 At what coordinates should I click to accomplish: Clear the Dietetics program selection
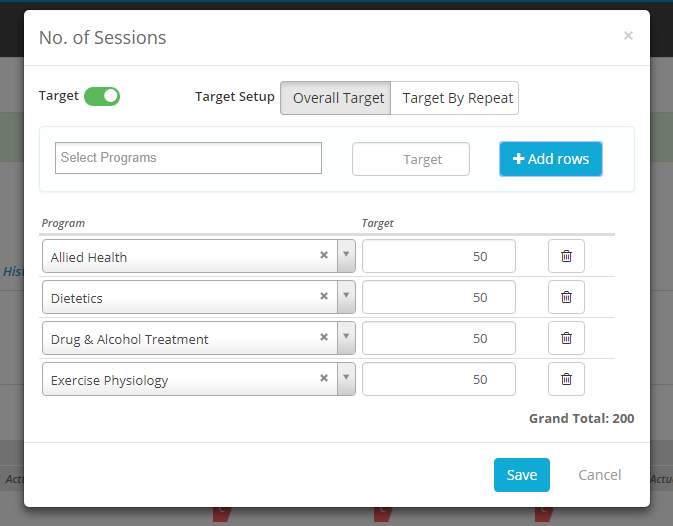pyautogui.click(x=324, y=297)
